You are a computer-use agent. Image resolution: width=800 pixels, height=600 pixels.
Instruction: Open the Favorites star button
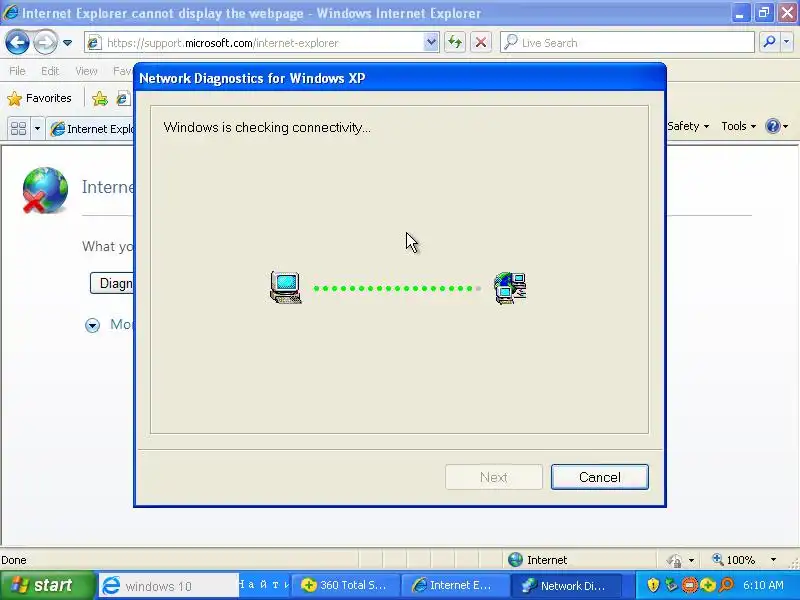pyautogui.click(x=39, y=98)
